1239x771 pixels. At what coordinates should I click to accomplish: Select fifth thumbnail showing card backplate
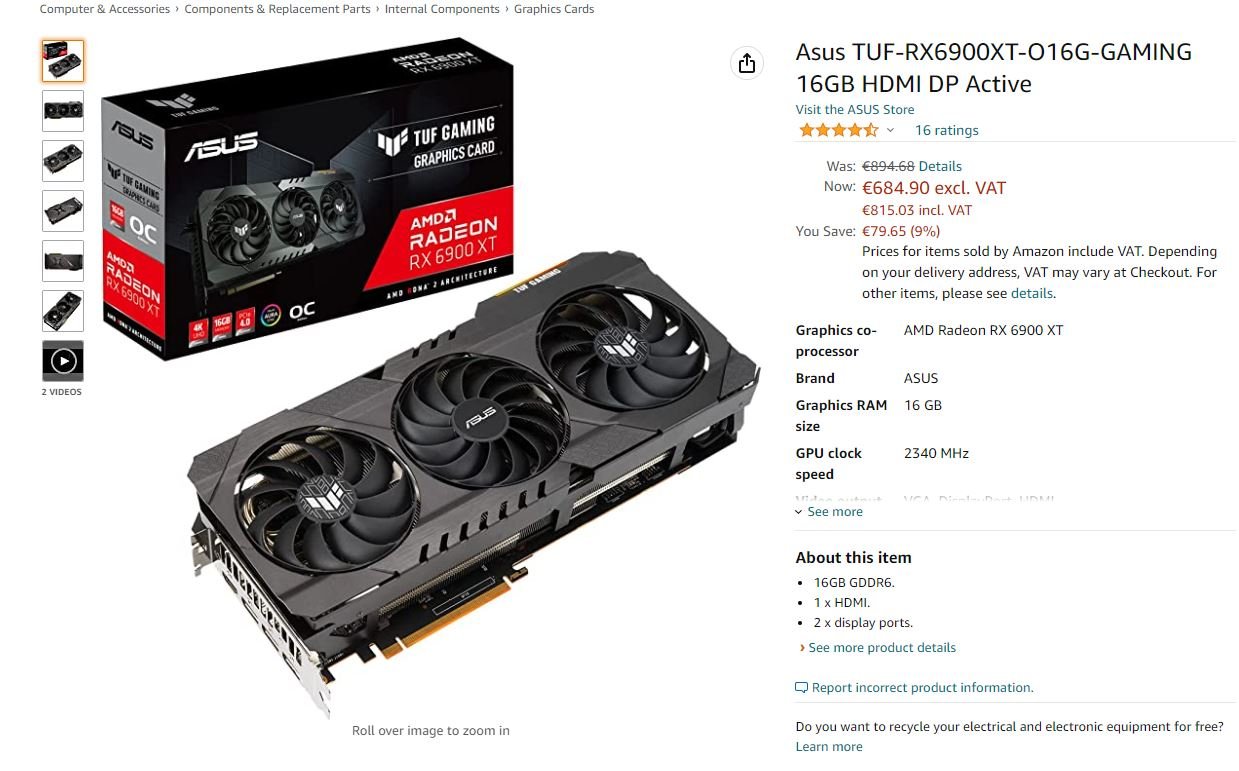click(x=63, y=261)
